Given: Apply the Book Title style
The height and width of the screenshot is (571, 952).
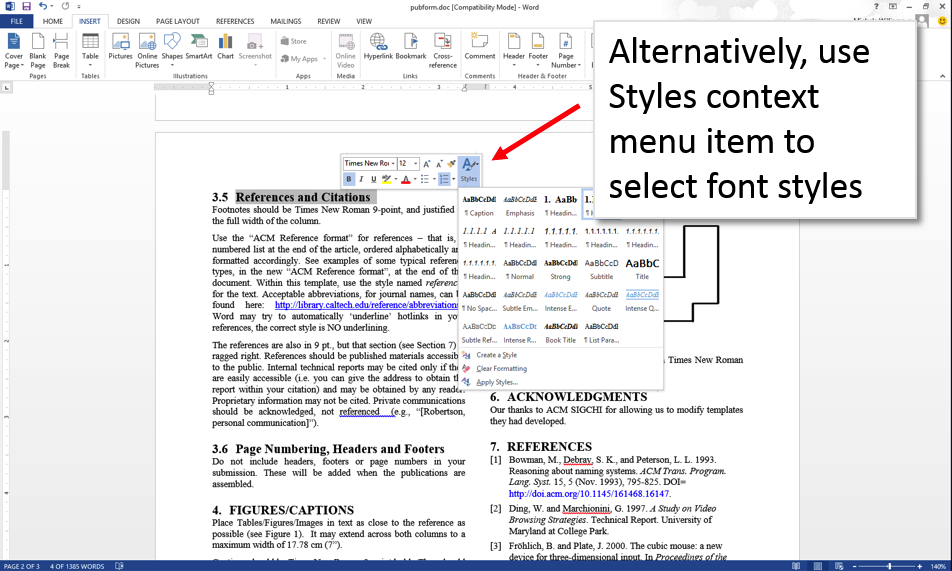Looking at the screenshot, I should (x=560, y=333).
